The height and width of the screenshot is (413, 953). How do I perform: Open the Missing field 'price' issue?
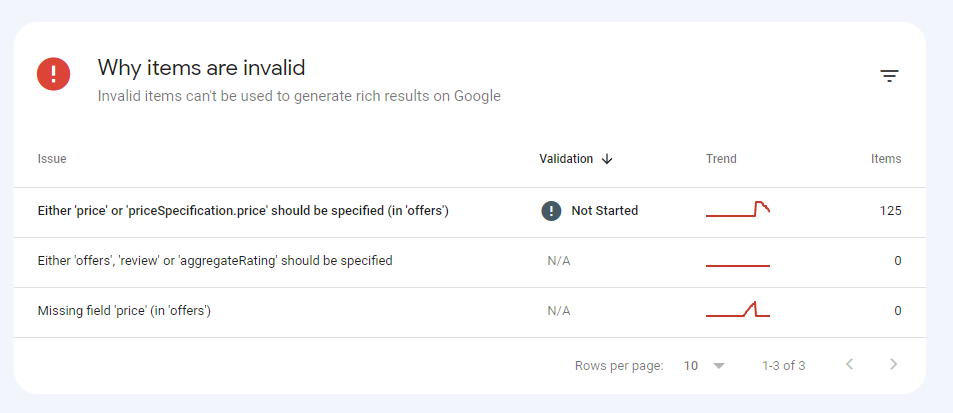124,311
